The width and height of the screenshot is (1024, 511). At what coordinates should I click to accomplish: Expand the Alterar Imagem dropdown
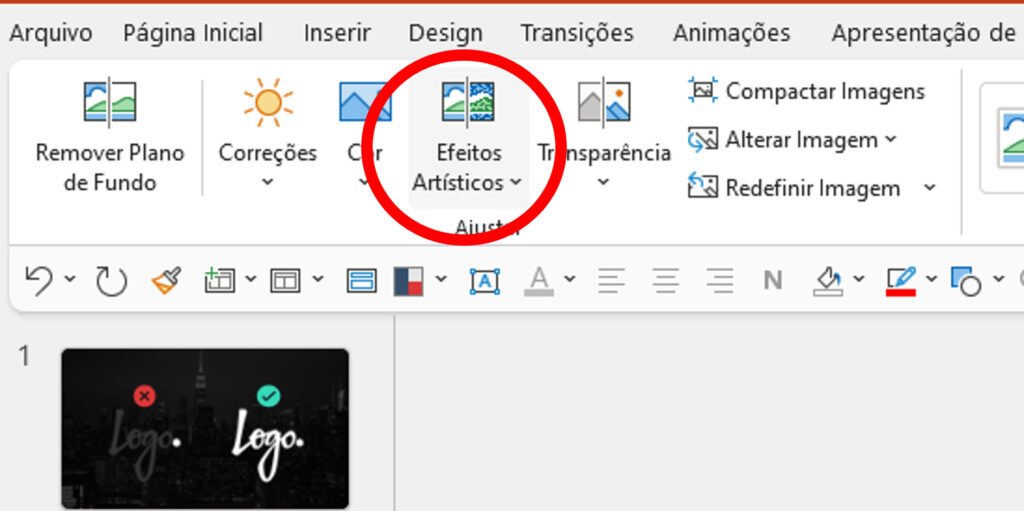(891, 140)
